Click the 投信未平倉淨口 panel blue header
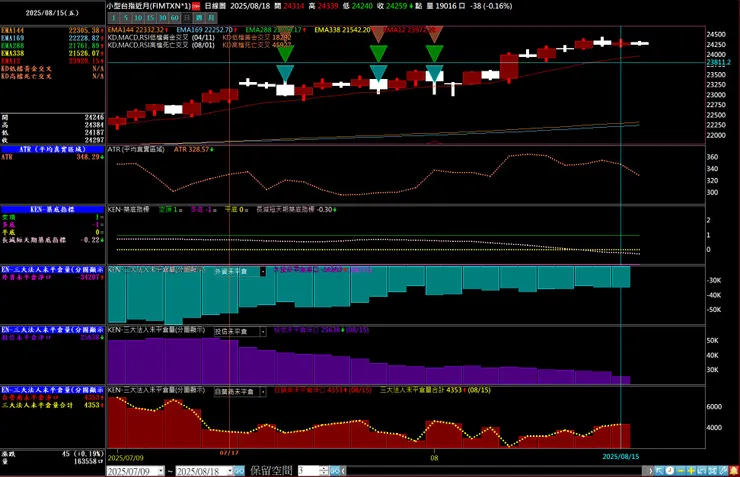 coord(52,329)
